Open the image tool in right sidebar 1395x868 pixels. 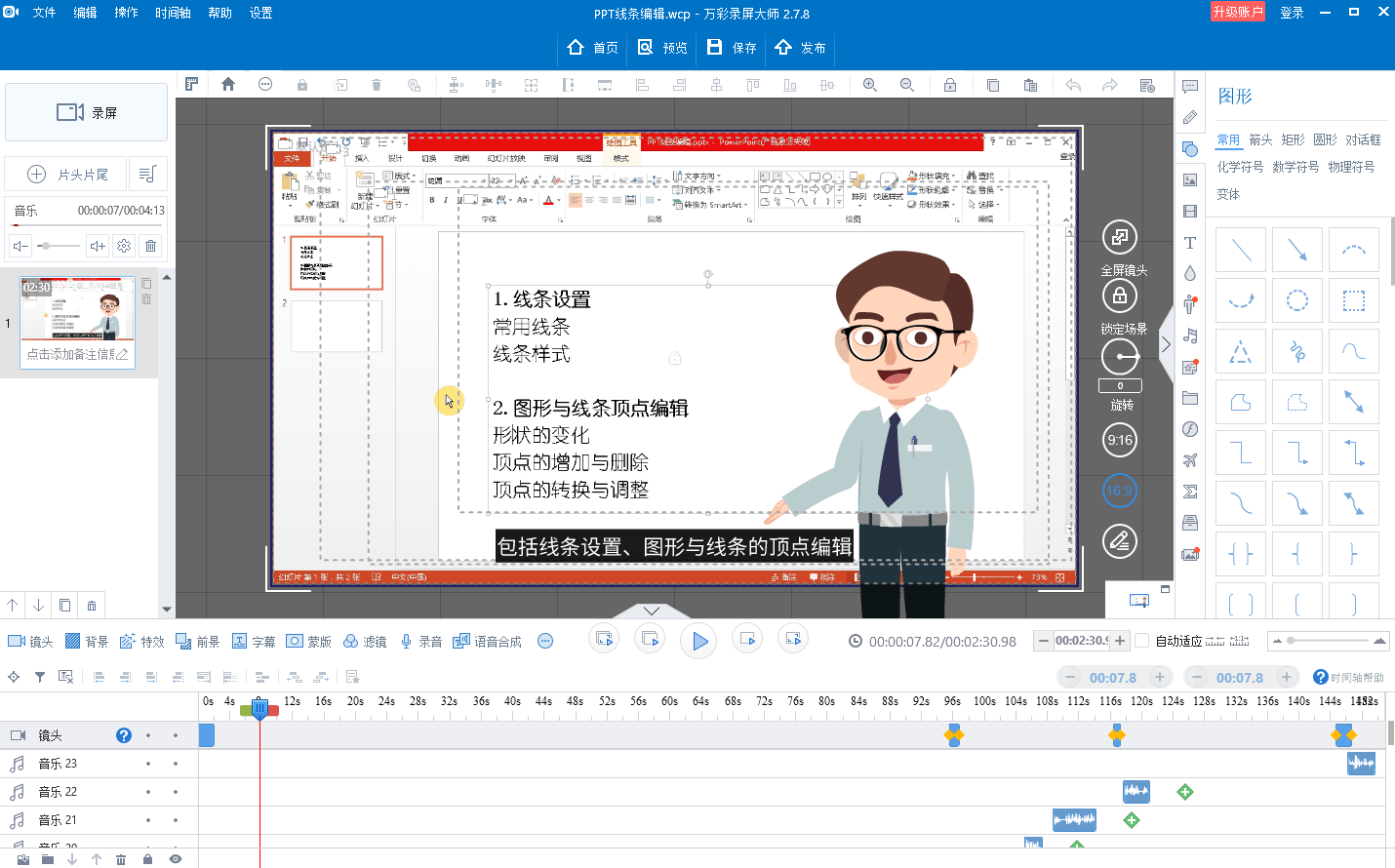[1190, 180]
